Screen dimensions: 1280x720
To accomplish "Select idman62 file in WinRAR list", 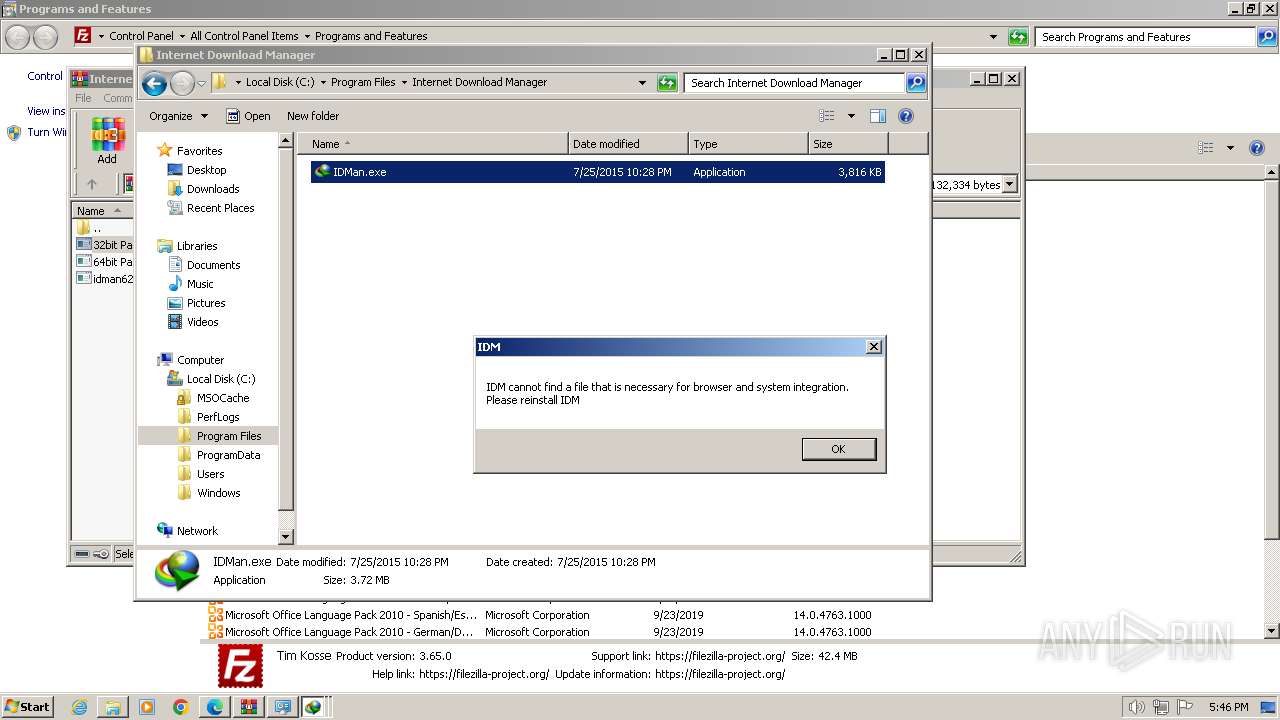I will pos(105,279).
